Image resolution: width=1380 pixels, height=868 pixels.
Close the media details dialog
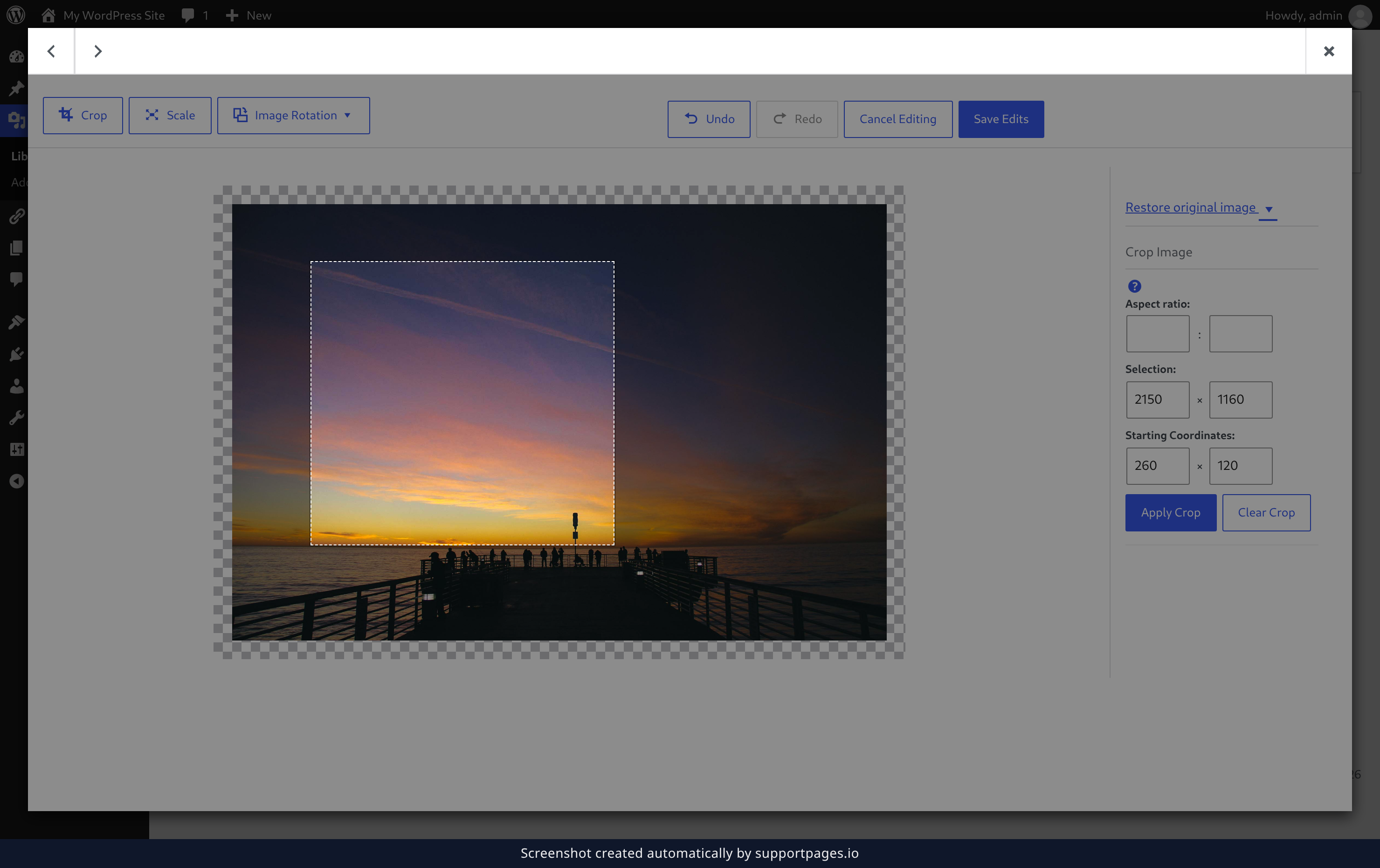click(x=1328, y=51)
